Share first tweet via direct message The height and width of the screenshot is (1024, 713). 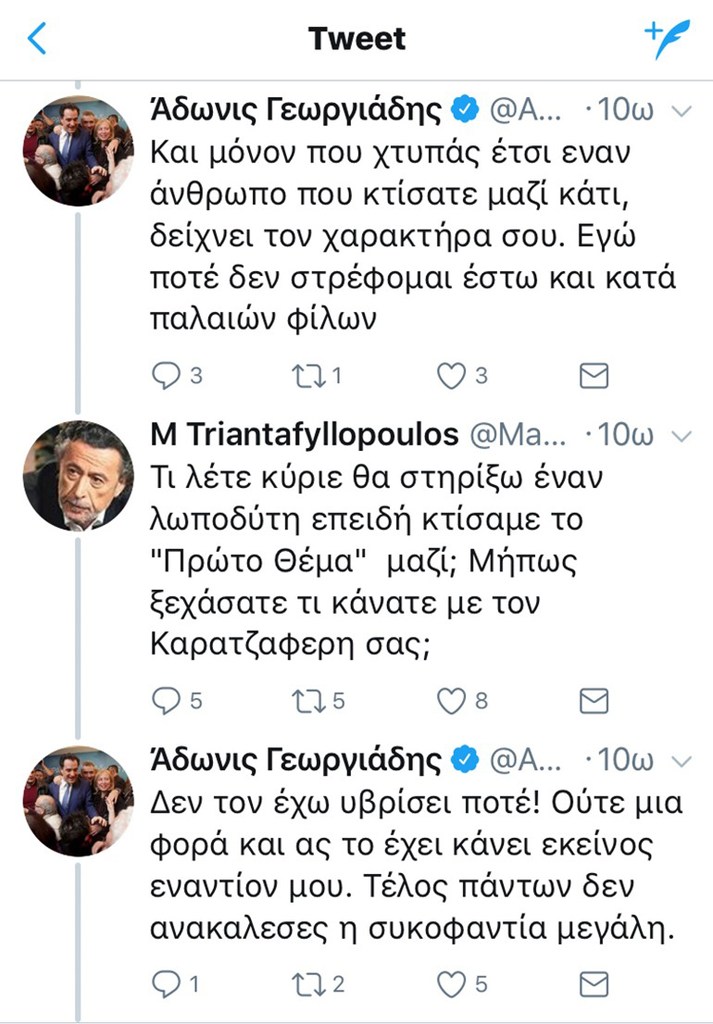point(594,376)
